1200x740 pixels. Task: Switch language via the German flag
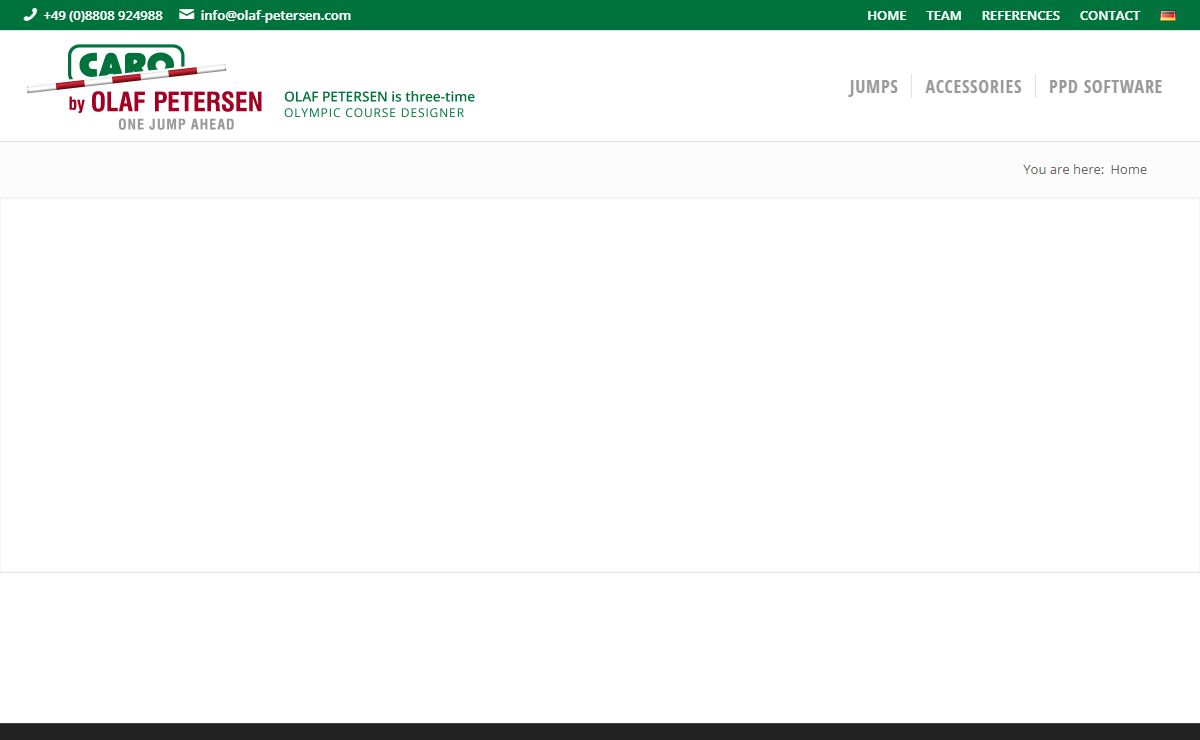pyautogui.click(x=1167, y=16)
